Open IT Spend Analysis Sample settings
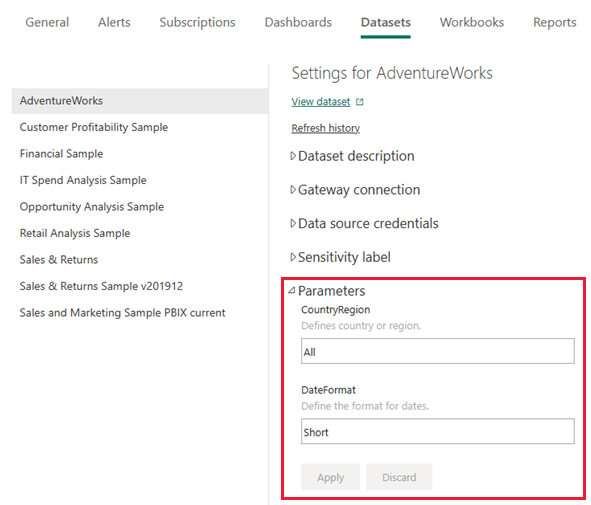591x505 pixels. 83,180
